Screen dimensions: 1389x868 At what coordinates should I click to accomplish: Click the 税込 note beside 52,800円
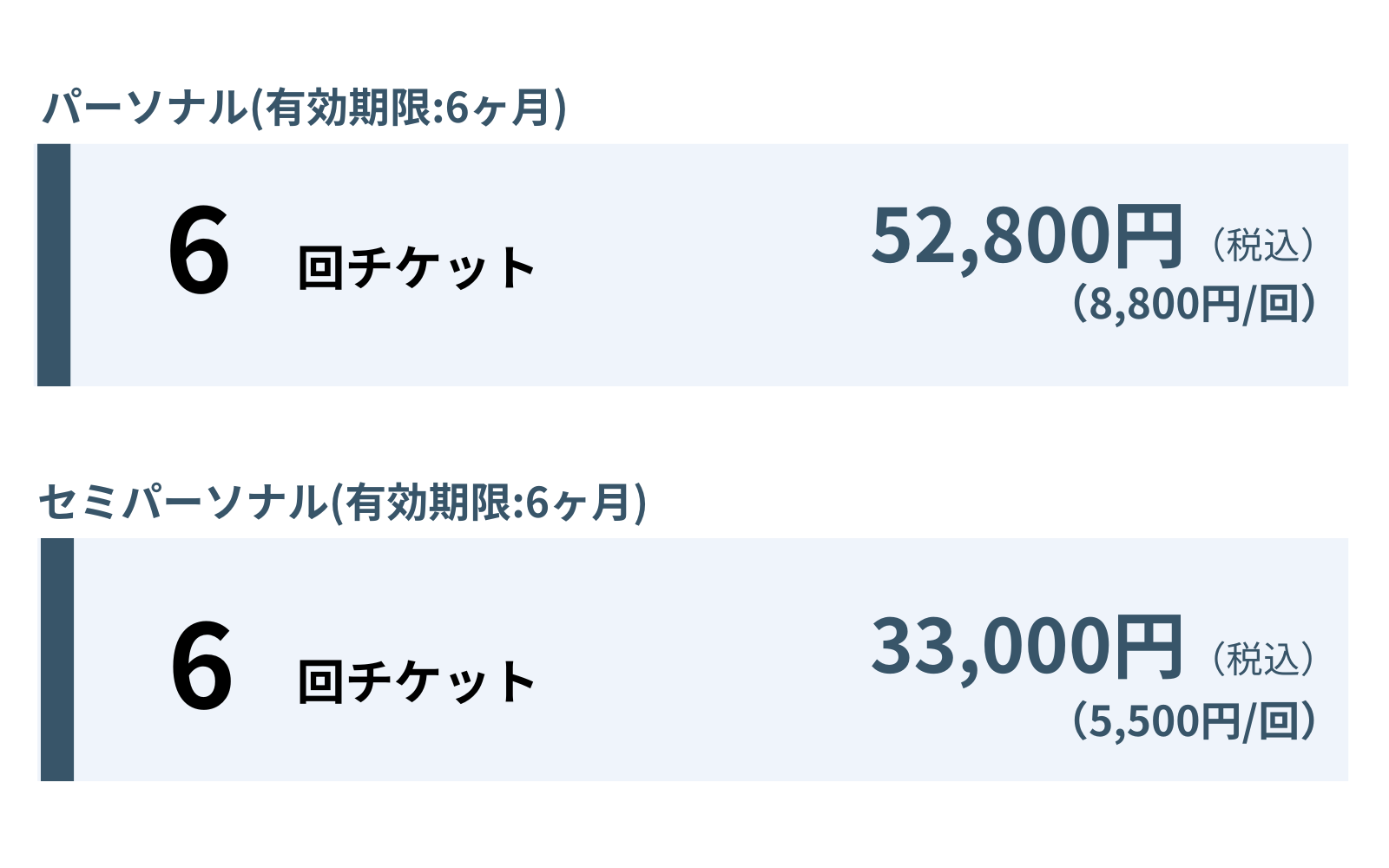click(x=1262, y=246)
